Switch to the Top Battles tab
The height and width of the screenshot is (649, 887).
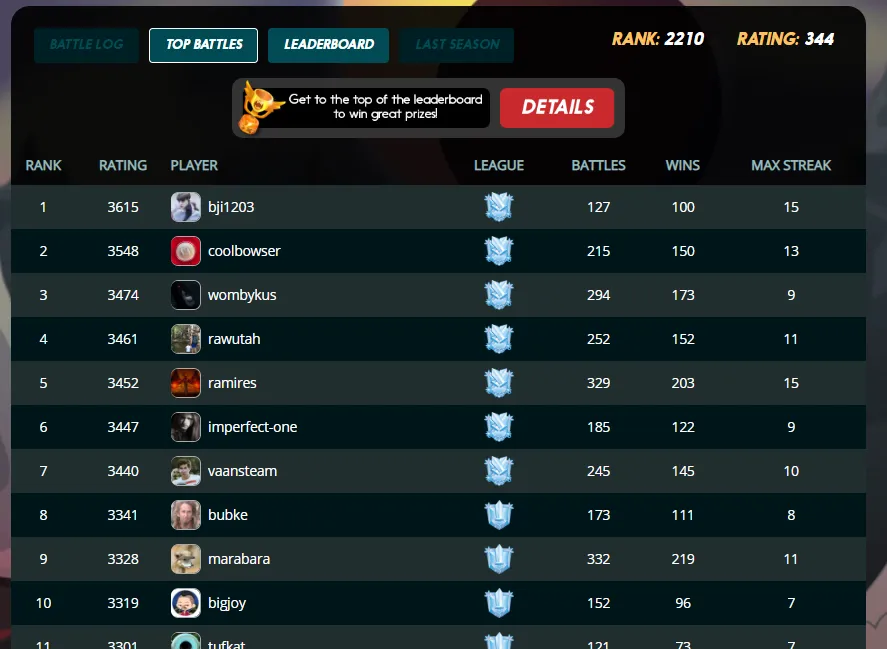point(204,45)
